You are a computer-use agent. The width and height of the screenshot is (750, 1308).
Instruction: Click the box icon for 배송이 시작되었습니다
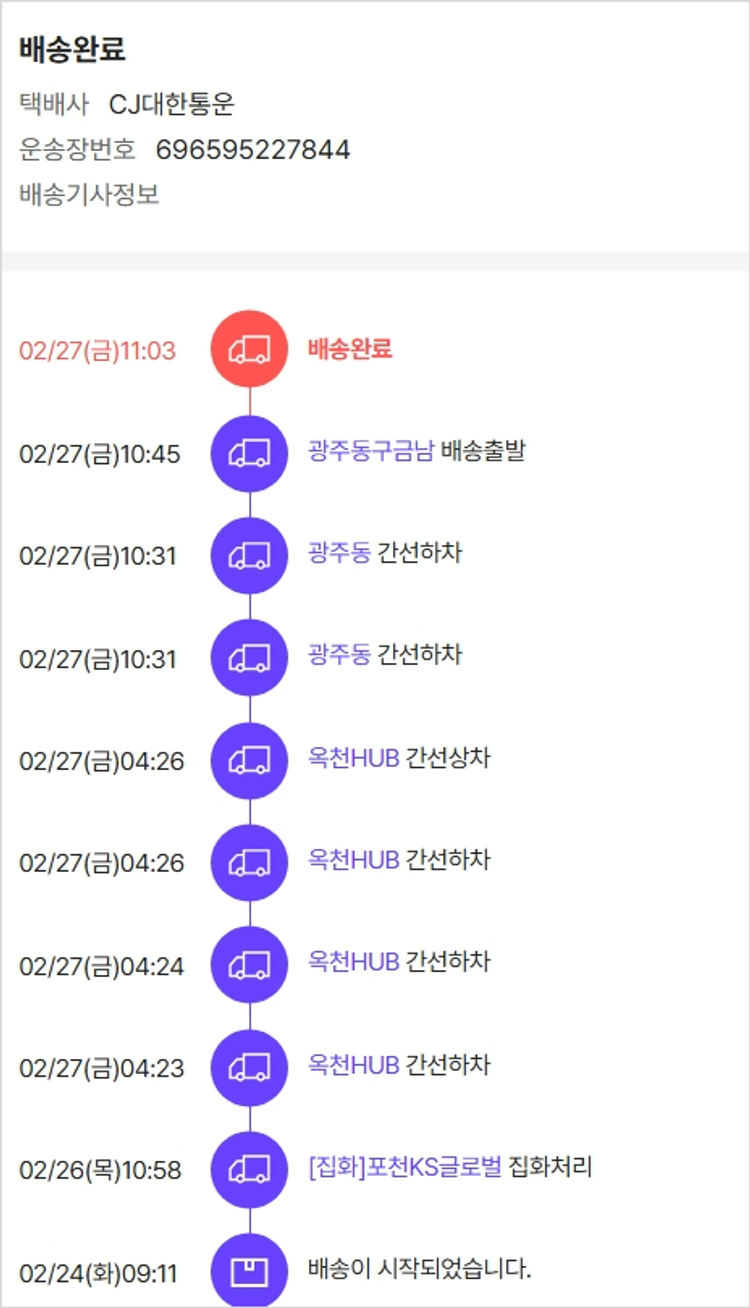click(x=249, y=1271)
